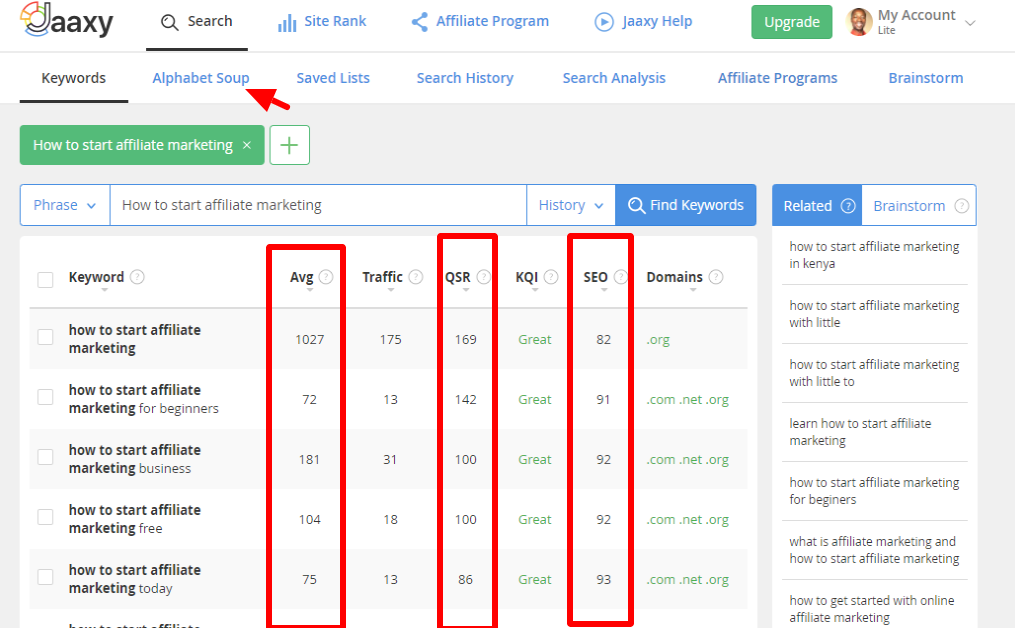Viewport: 1015px width, 628px height.
Task: Expand the My Account dropdown chevron
Action: [x=970, y=23]
